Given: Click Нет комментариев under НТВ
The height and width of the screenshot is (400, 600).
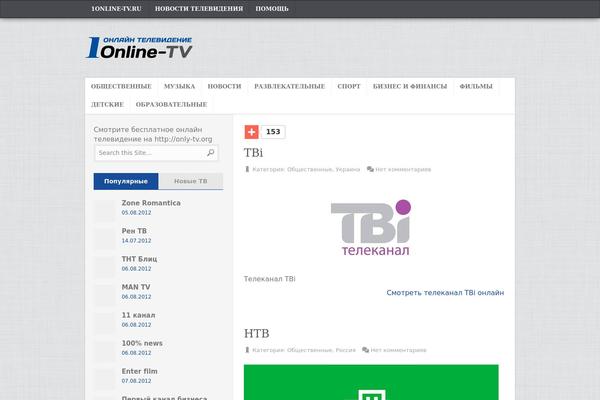Looking at the screenshot, I should tap(398, 350).
